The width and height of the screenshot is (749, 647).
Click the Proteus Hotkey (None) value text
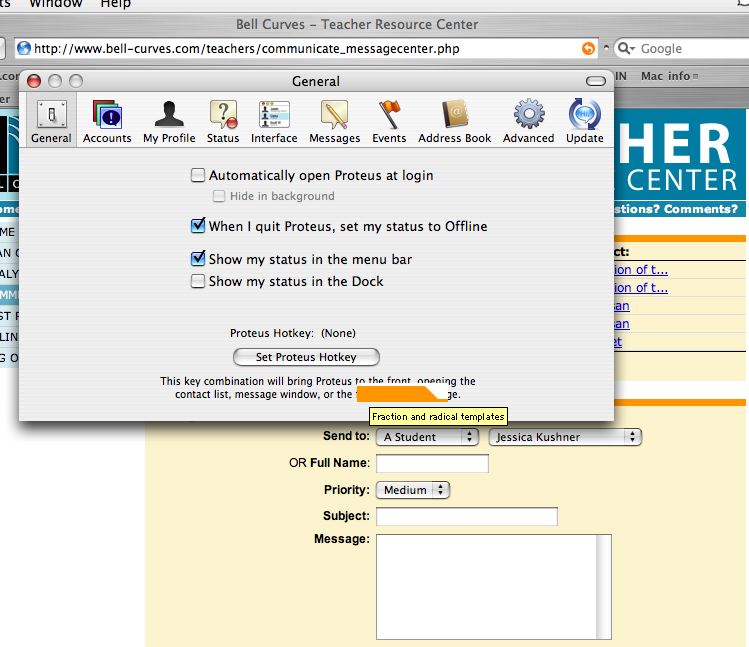coord(338,333)
